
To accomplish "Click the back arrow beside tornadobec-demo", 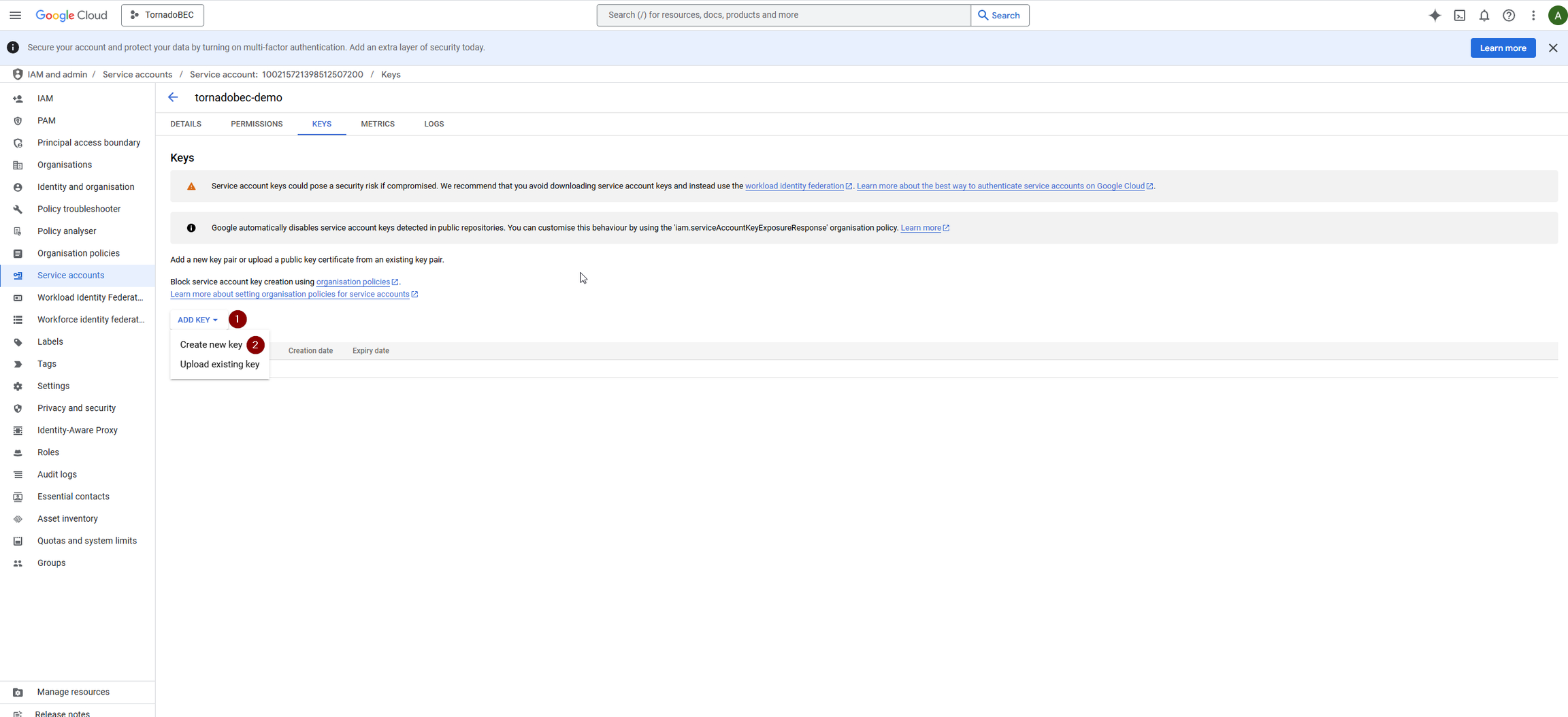I will pos(173,97).
